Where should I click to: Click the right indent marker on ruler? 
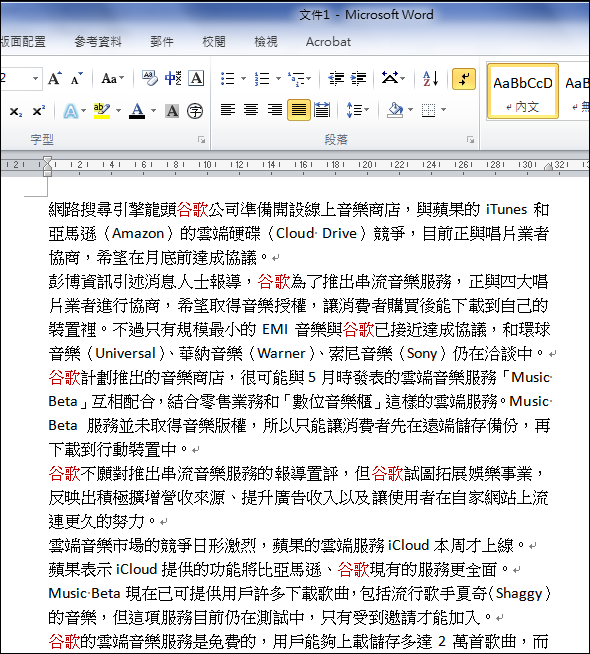(x=548, y=167)
